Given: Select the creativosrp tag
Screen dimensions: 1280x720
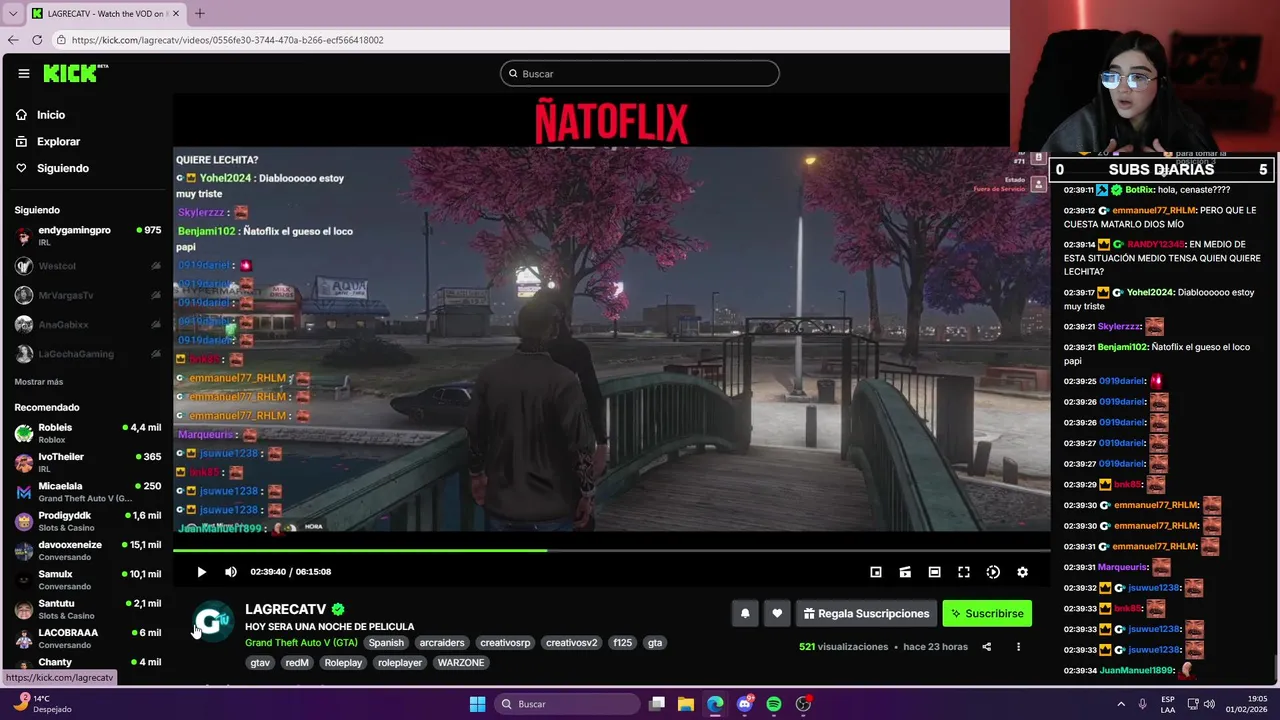Looking at the screenshot, I should pos(505,643).
